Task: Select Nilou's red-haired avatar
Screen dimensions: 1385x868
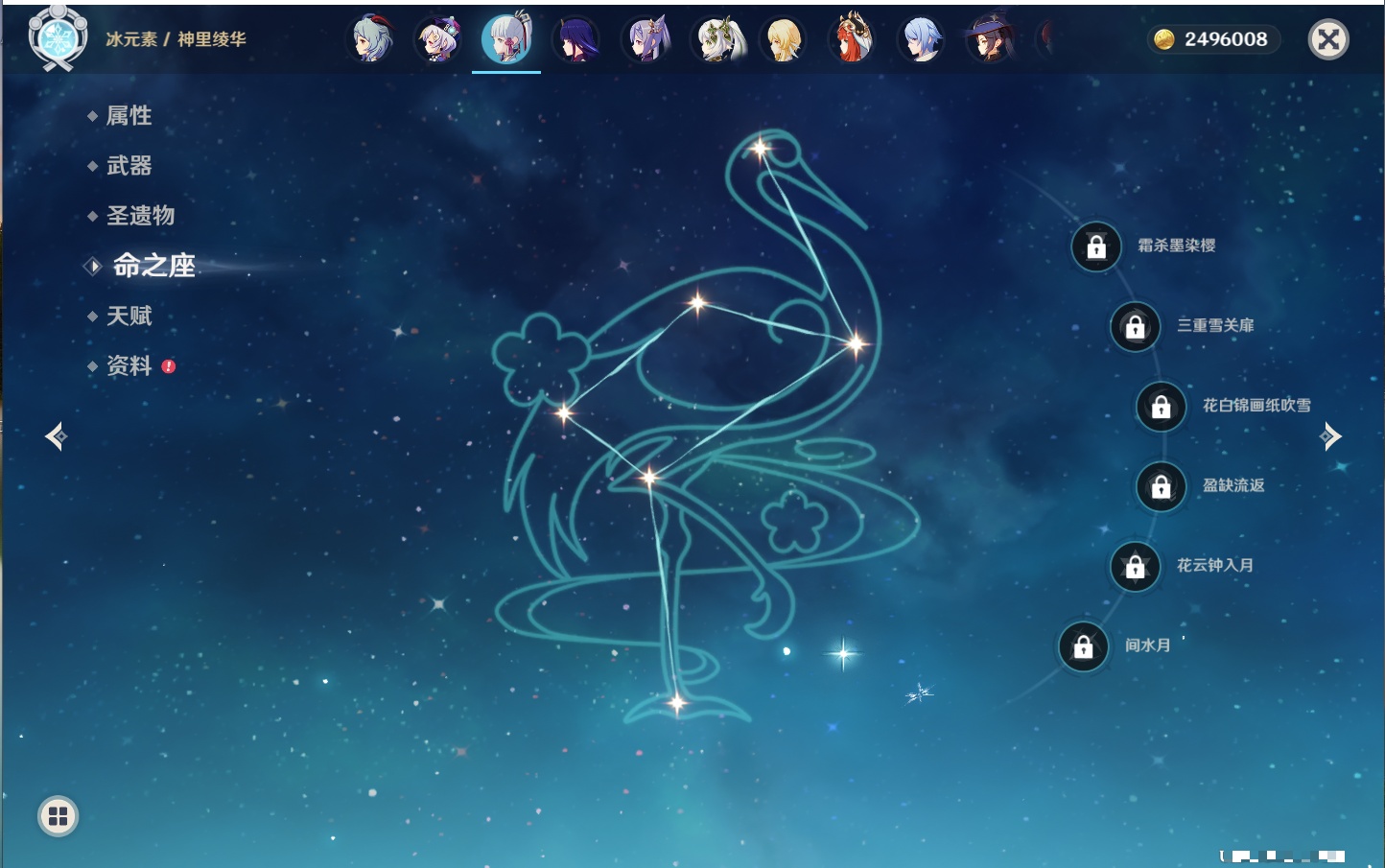Action: 852,40
